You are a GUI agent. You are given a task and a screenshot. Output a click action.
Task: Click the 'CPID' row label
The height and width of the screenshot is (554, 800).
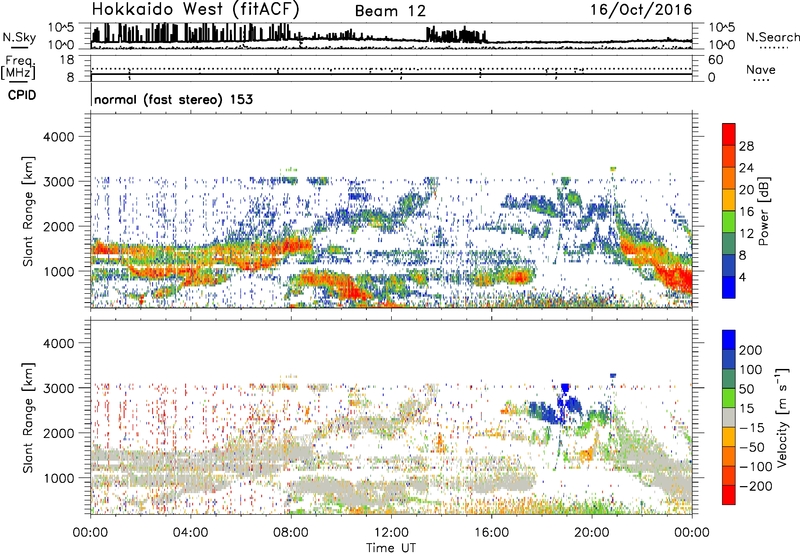[x=22, y=95]
